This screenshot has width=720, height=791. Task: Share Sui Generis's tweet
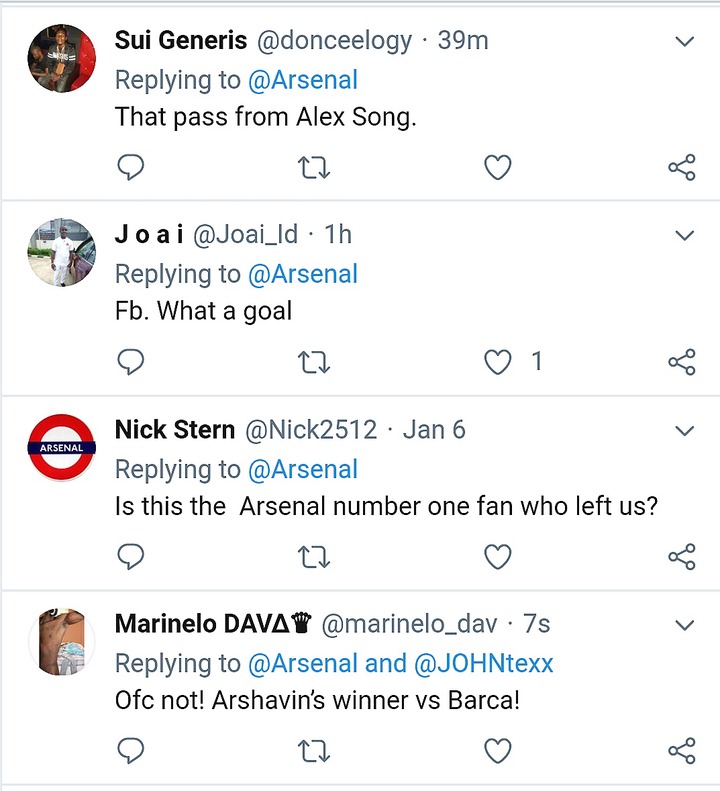[x=681, y=167]
